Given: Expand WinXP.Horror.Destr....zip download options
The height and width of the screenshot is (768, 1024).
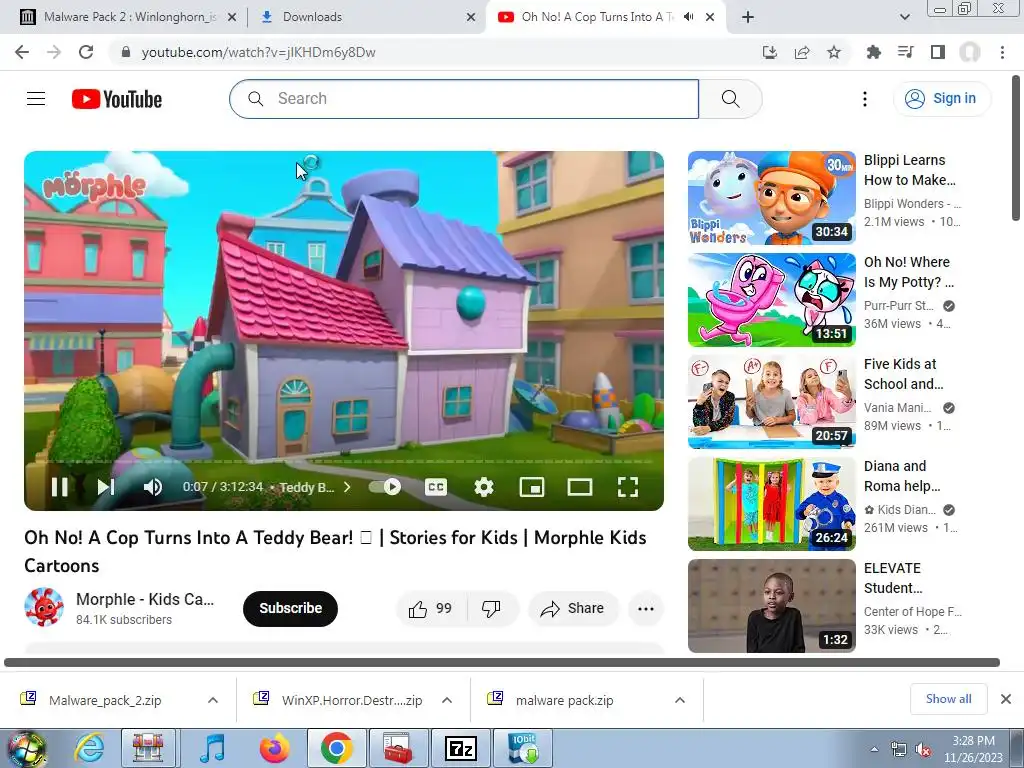Looking at the screenshot, I should [447, 700].
